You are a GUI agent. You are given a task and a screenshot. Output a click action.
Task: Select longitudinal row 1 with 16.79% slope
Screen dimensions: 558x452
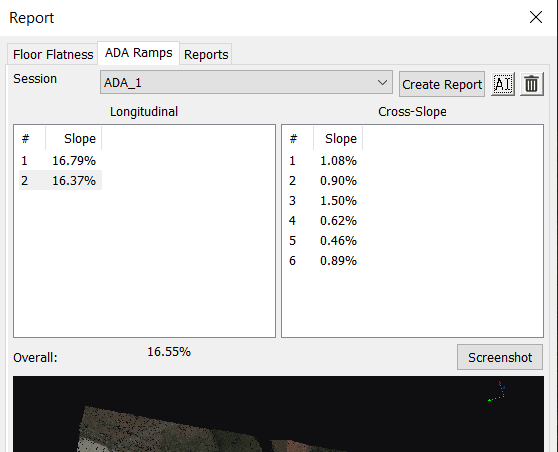pos(60,161)
